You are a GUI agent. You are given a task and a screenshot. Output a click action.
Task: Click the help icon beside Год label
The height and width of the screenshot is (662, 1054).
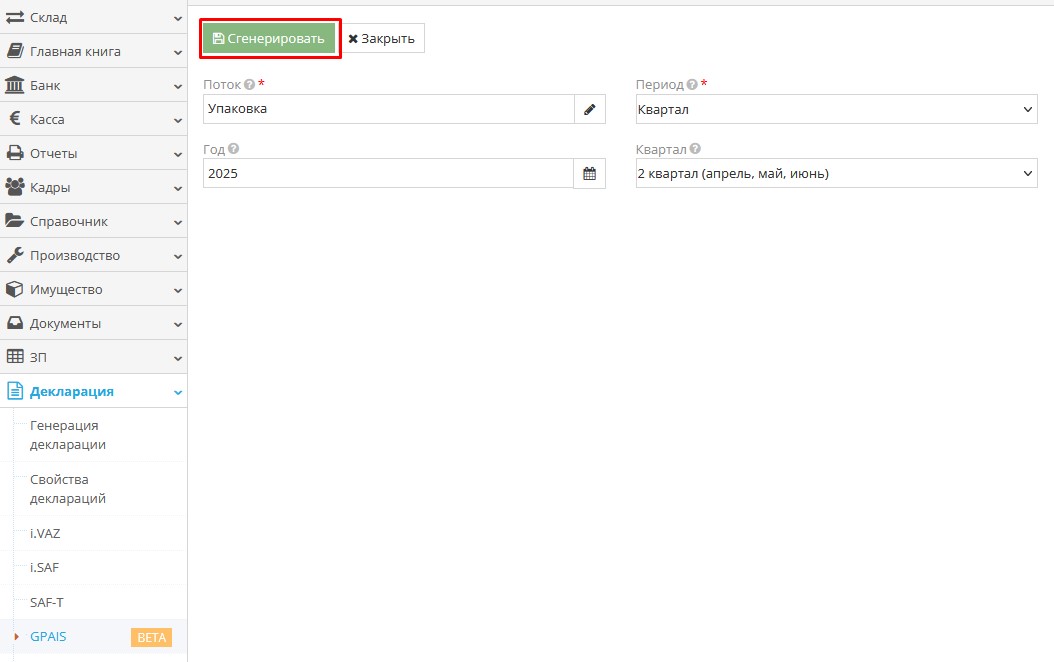(233, 149)
